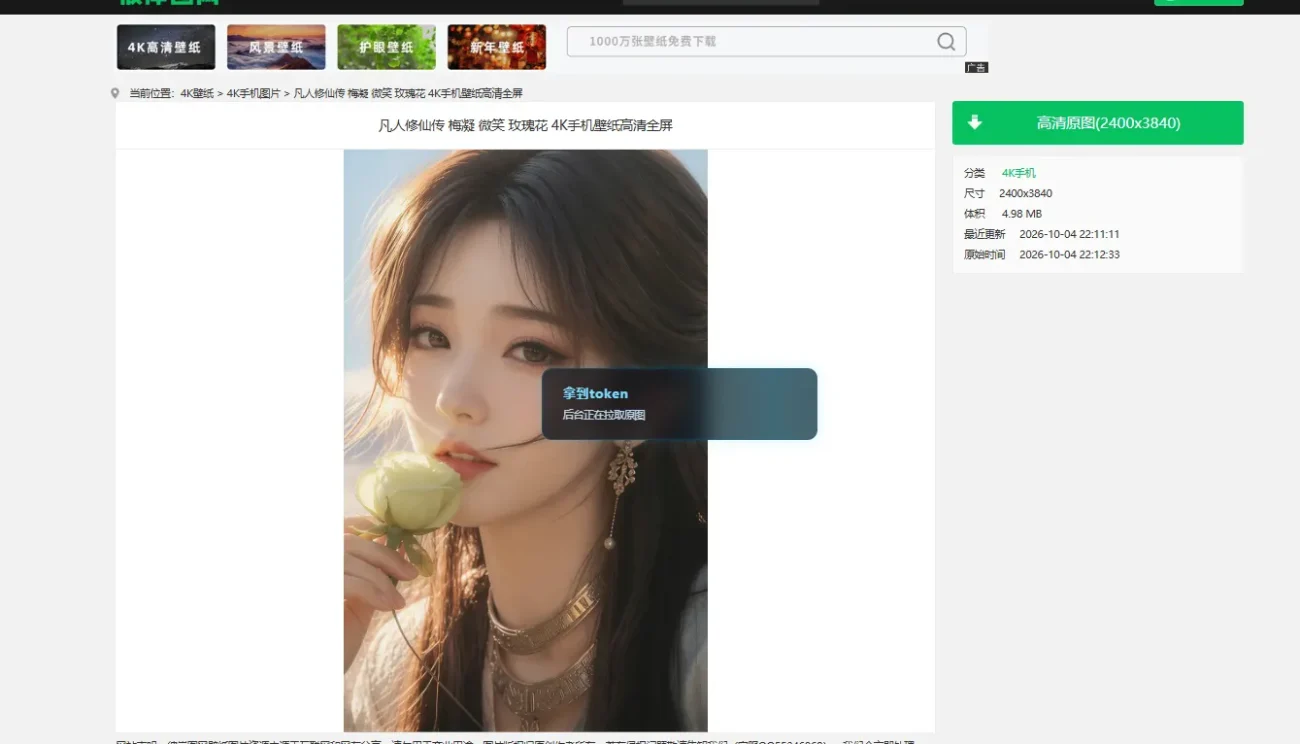
Task: Click the search magnifier icon
Action: coord(946,41)
